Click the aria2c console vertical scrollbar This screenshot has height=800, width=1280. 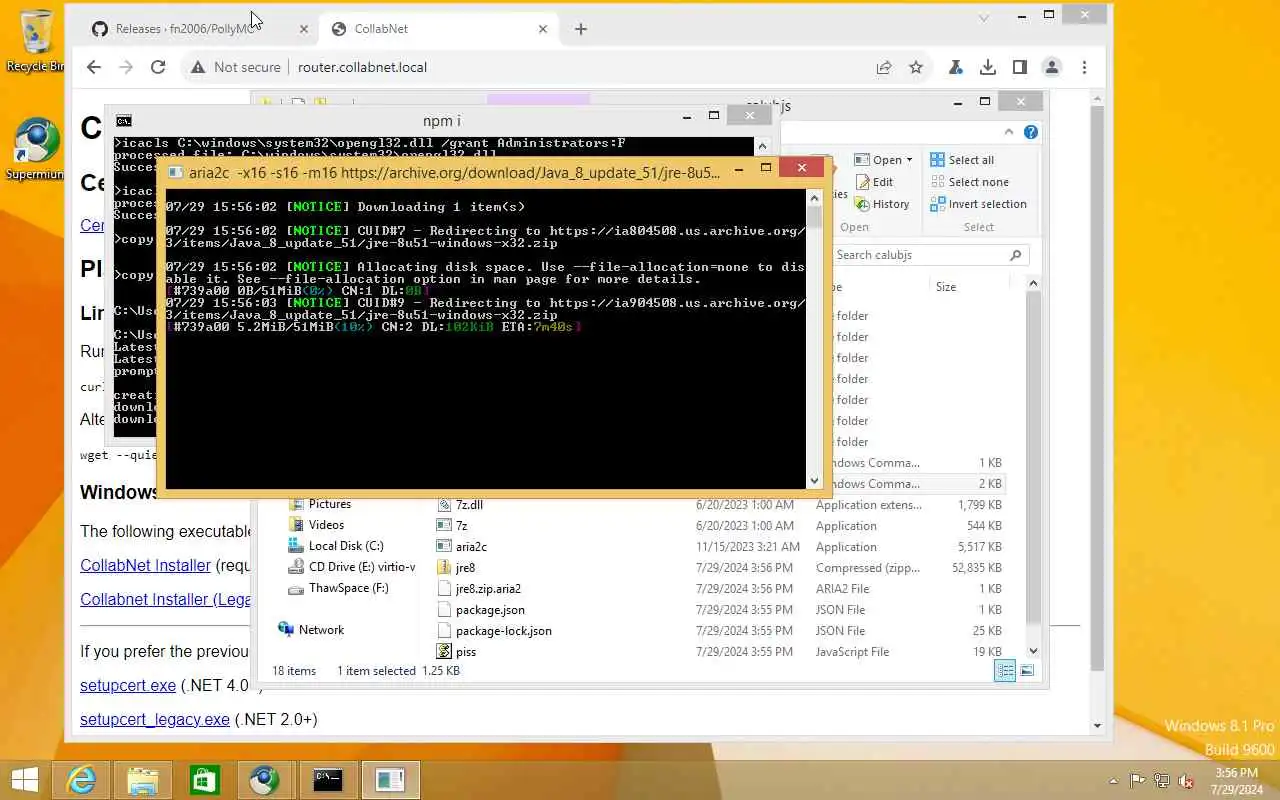pos(814,338)
